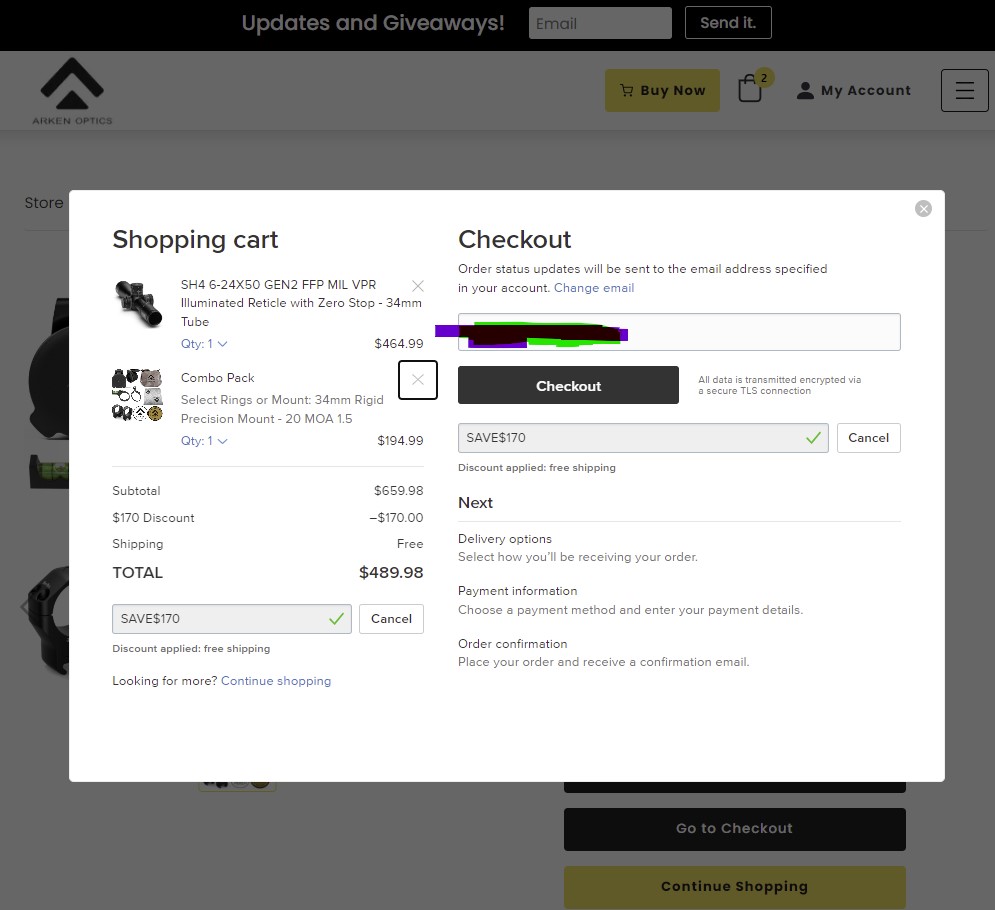Click the Store breadcrumb link

[x=44, y=202]
